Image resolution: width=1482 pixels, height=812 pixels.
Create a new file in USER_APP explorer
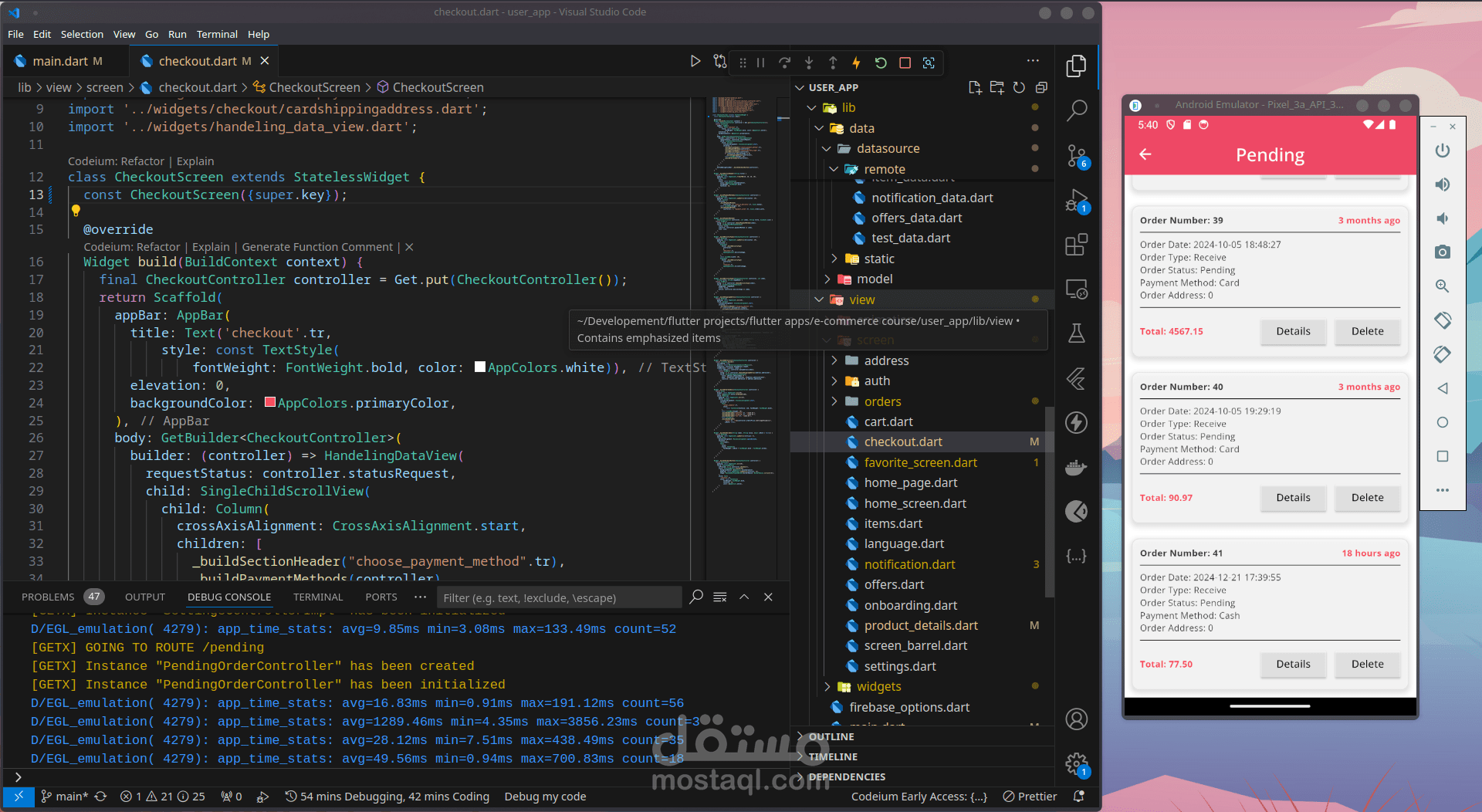point(975,87)
